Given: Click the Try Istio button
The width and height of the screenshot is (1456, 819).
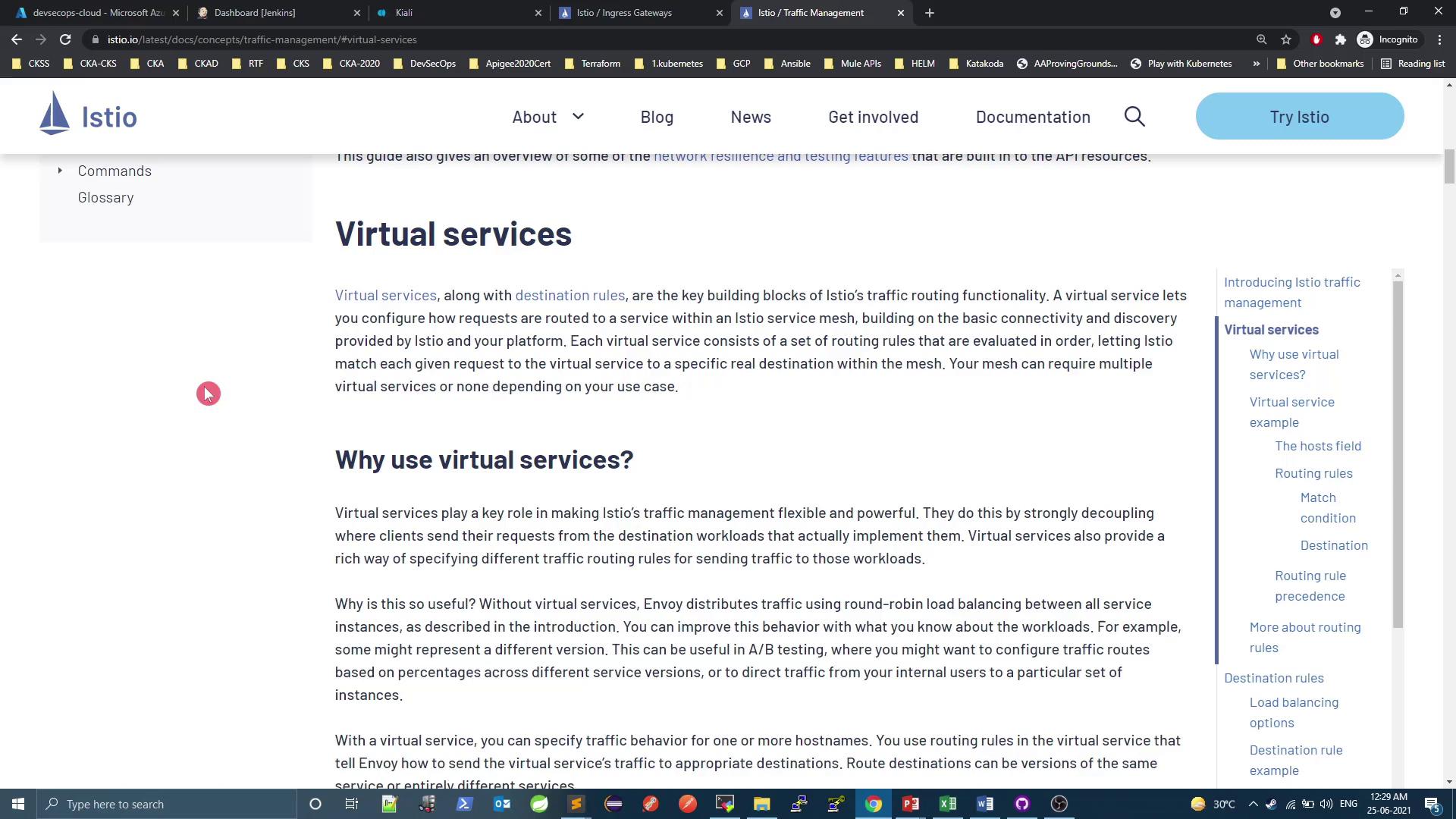Looking at the screenshot, I should point(1299,117).
